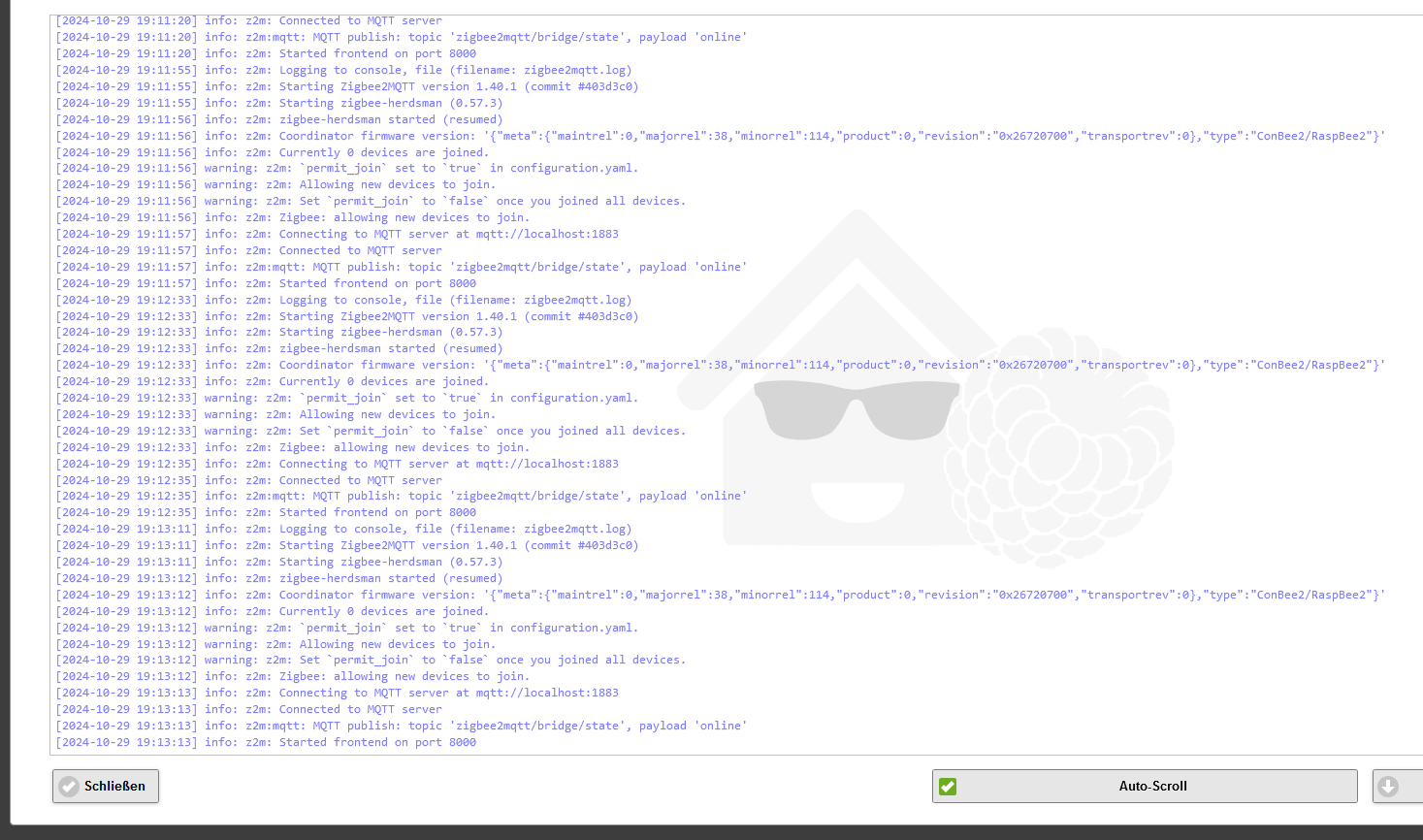This screenshot has height=840, width=1423.
Task: Select the 19:11:56 Coordinator firmware version line
Action: coord(721,136)
